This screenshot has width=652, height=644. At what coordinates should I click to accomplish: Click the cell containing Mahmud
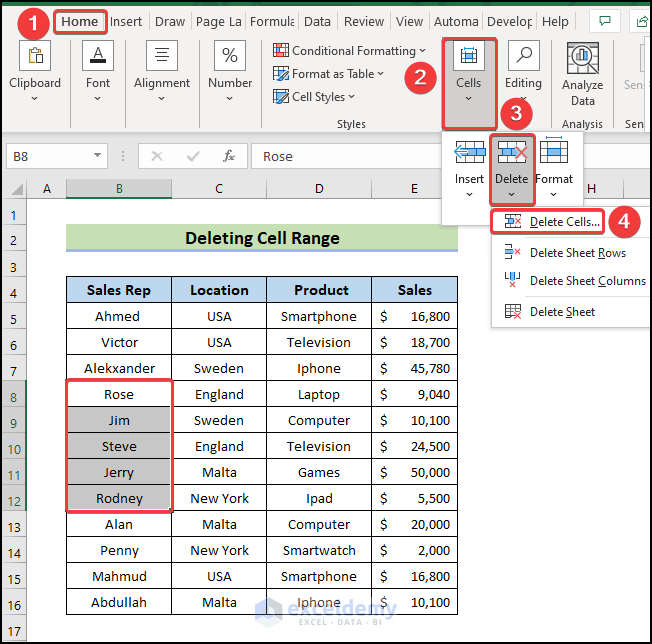point(119,576)
